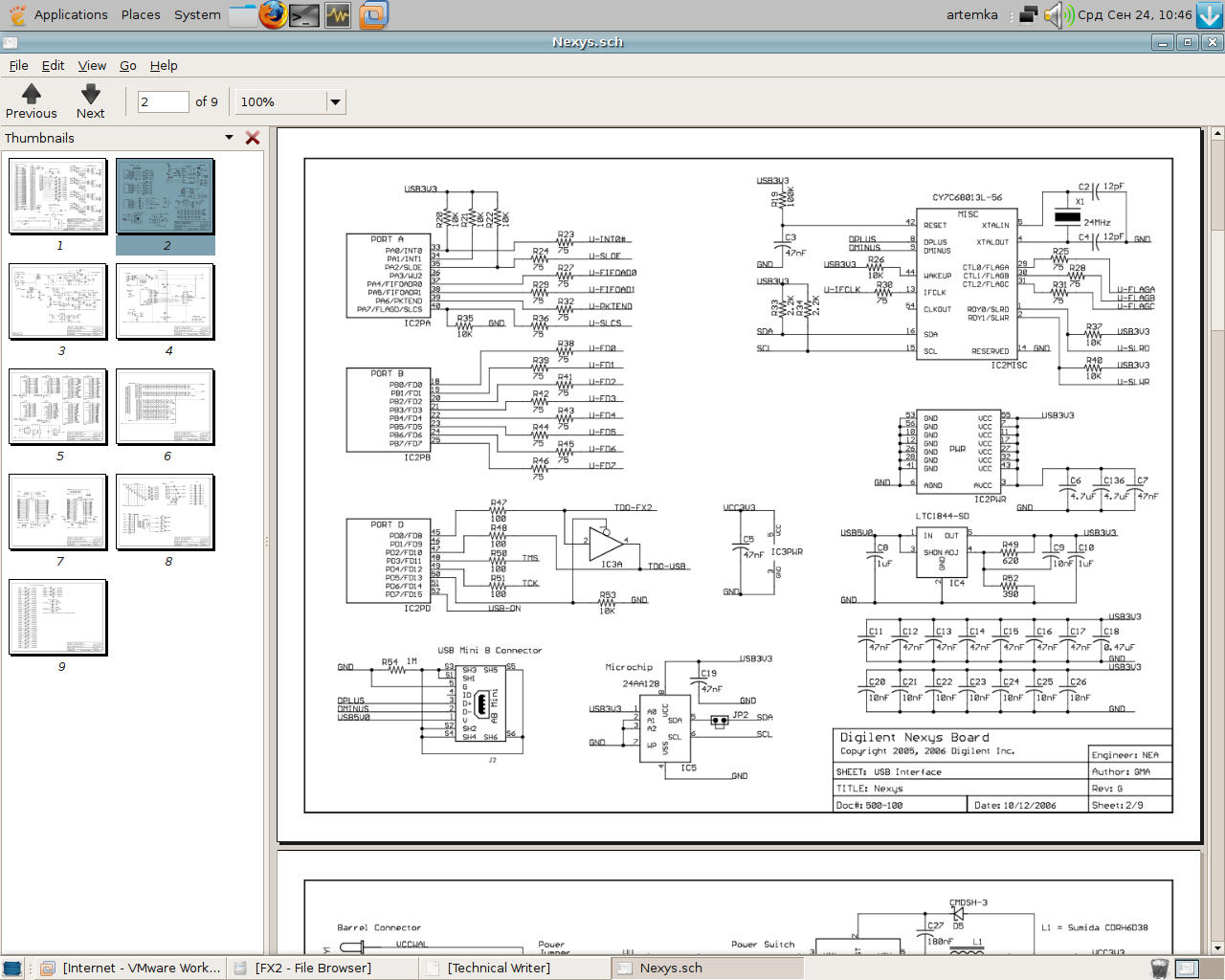
Task: Go to the Next page
Action: pos(91,101)
